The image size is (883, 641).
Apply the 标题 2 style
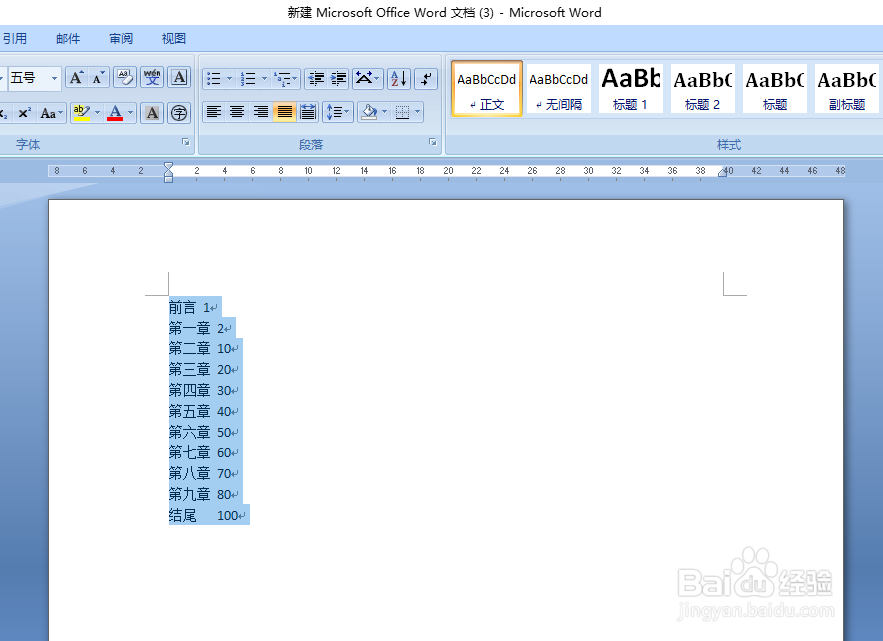click(x=703, y=88)
